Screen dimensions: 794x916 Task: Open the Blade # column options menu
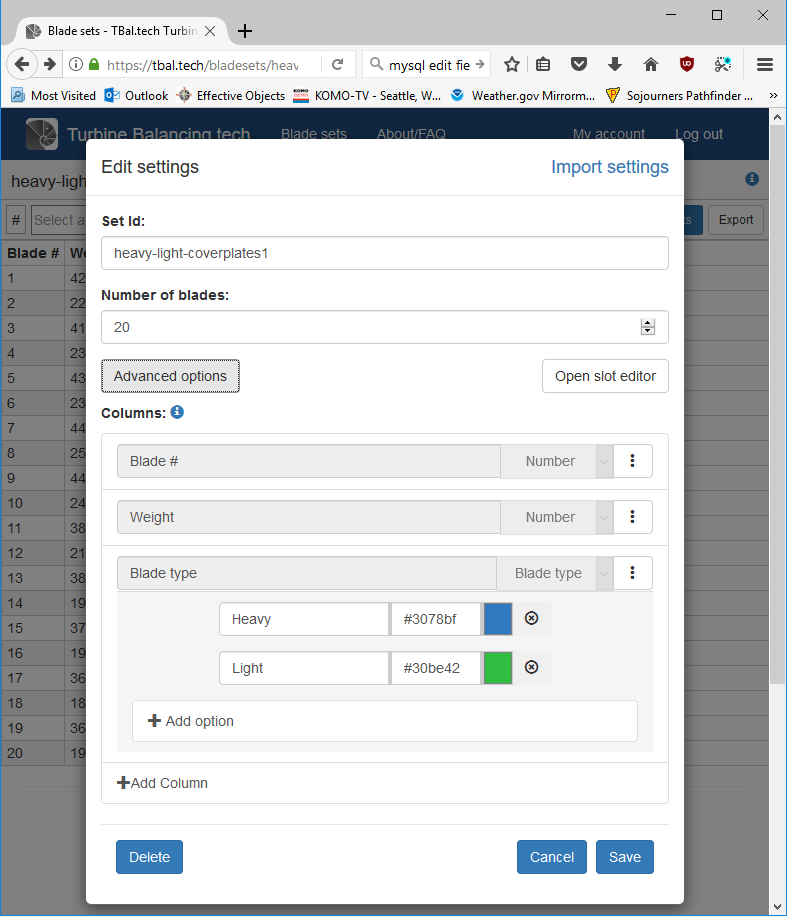(632, 461)
